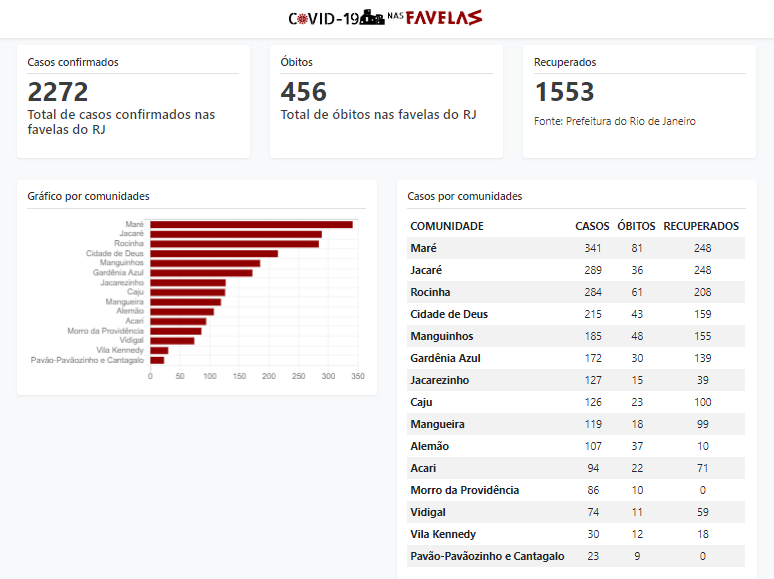
Task: Click the Gardênia Azul chart bar
Action: click(201, 273)
